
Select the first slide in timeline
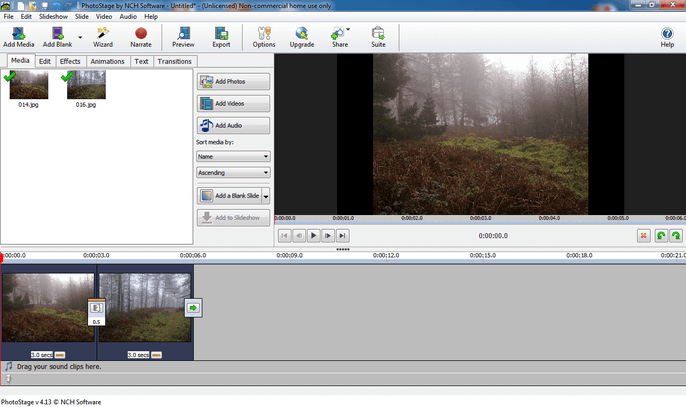(48, 307)
